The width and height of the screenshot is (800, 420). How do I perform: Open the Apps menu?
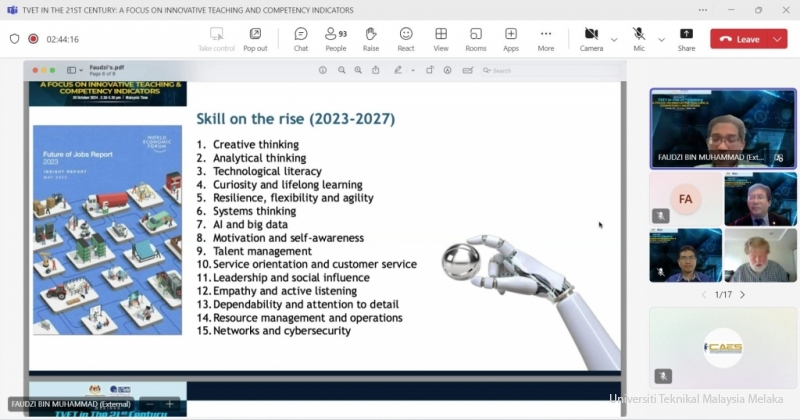pyautogui.click(x=510, y=39)
